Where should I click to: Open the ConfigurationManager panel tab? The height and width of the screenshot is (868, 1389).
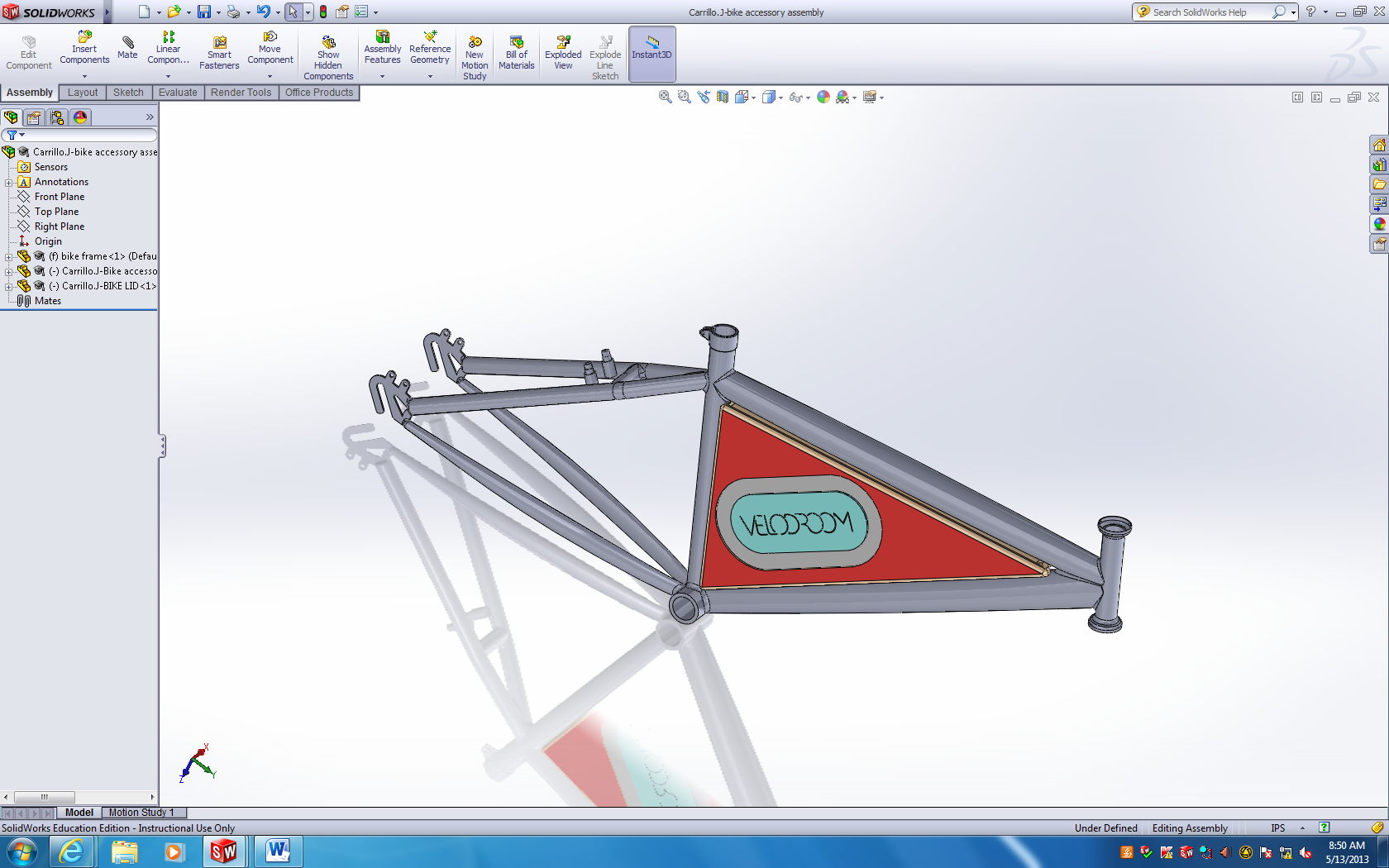point(57,117)
